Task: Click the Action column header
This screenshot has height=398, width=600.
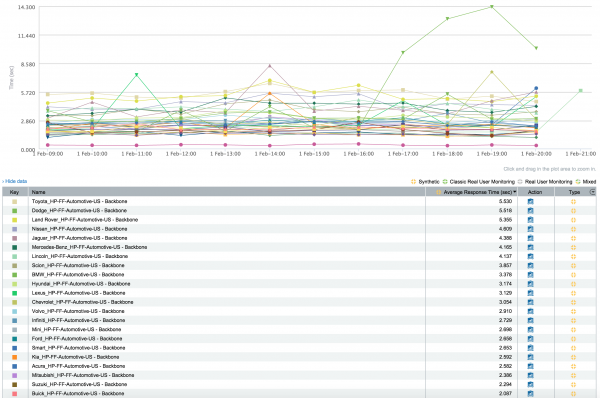Action: tap(535, 192)
